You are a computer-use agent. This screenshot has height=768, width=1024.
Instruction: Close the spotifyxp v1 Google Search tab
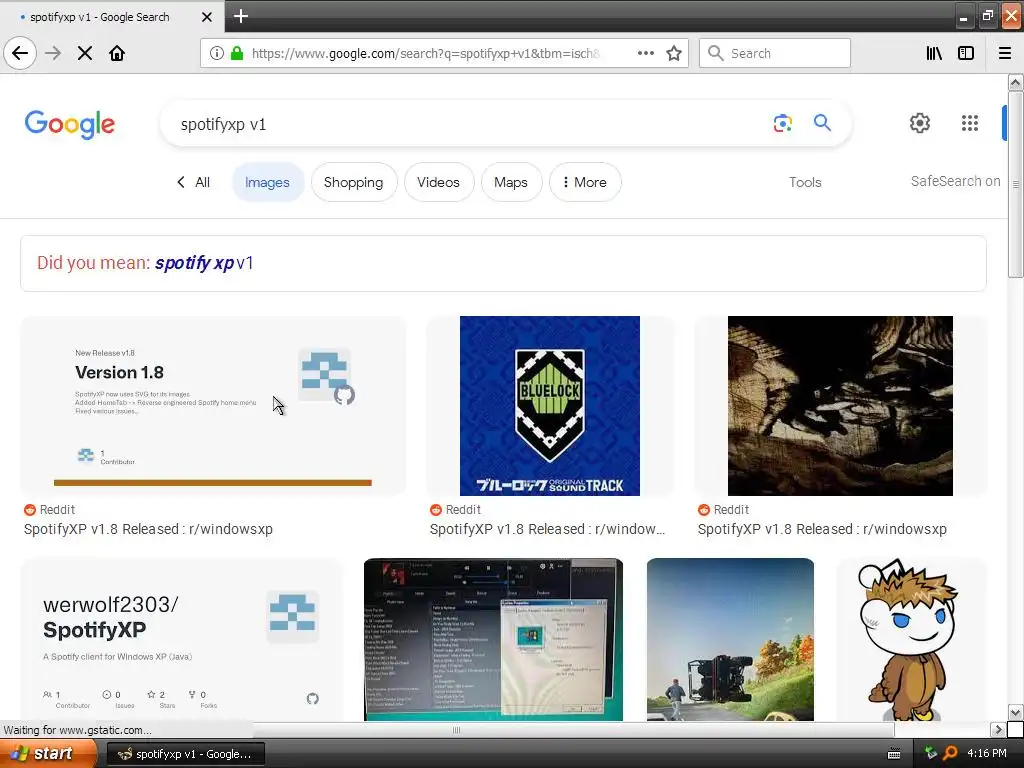point(207,17)
